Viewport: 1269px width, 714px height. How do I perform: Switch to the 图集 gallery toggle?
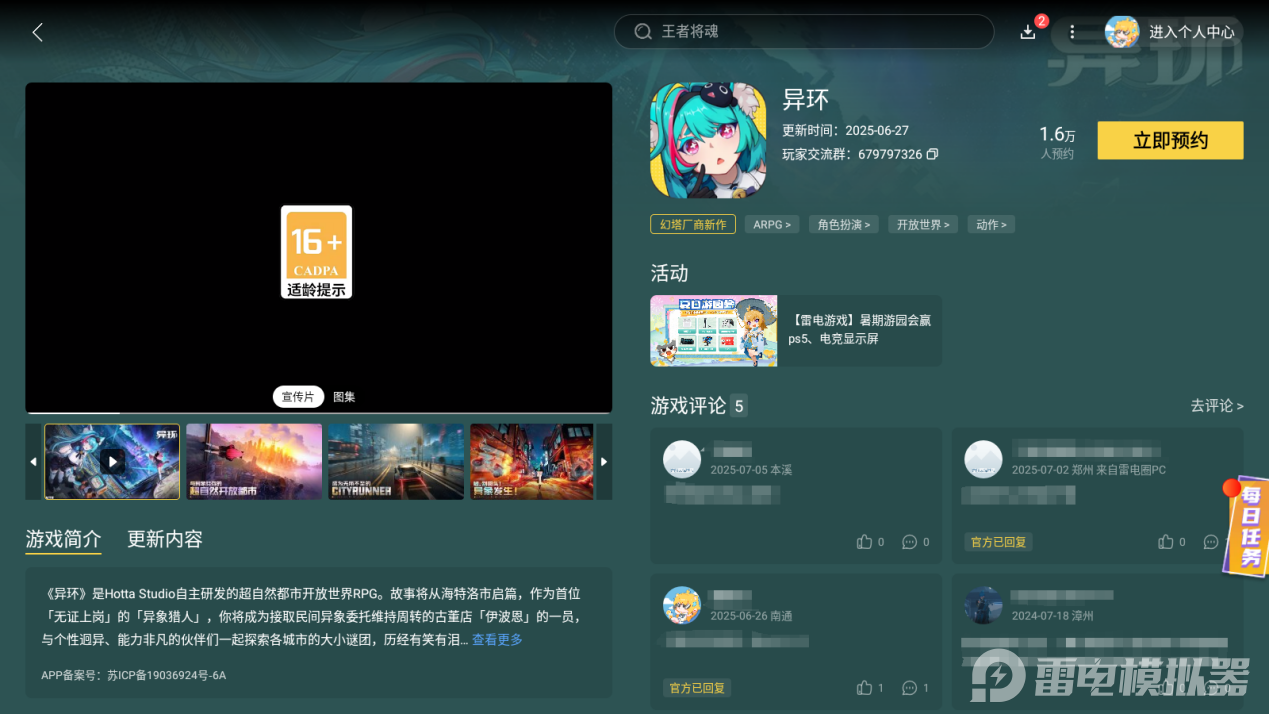344,397
